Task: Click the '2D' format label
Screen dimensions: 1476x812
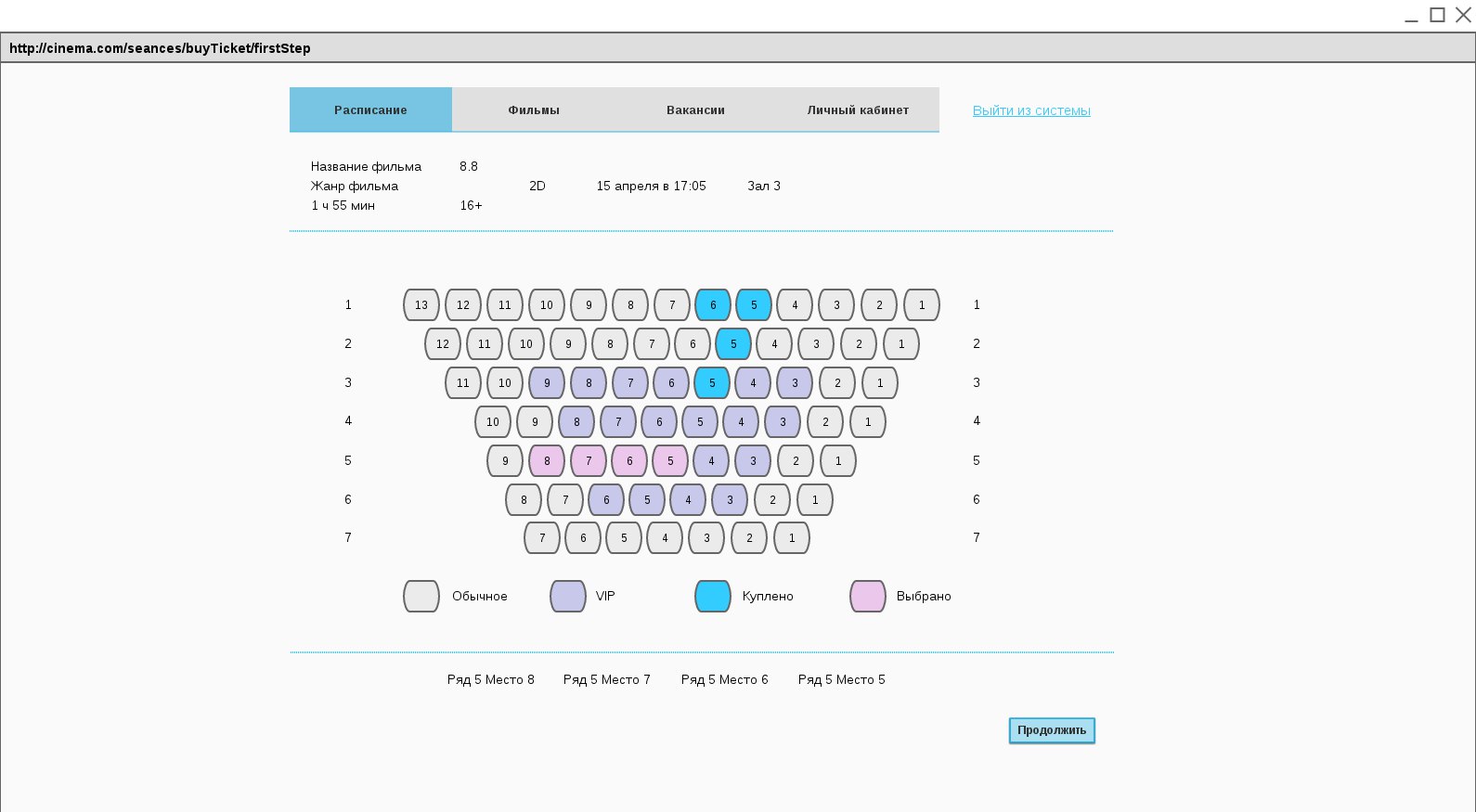Action: click(537, 186)
